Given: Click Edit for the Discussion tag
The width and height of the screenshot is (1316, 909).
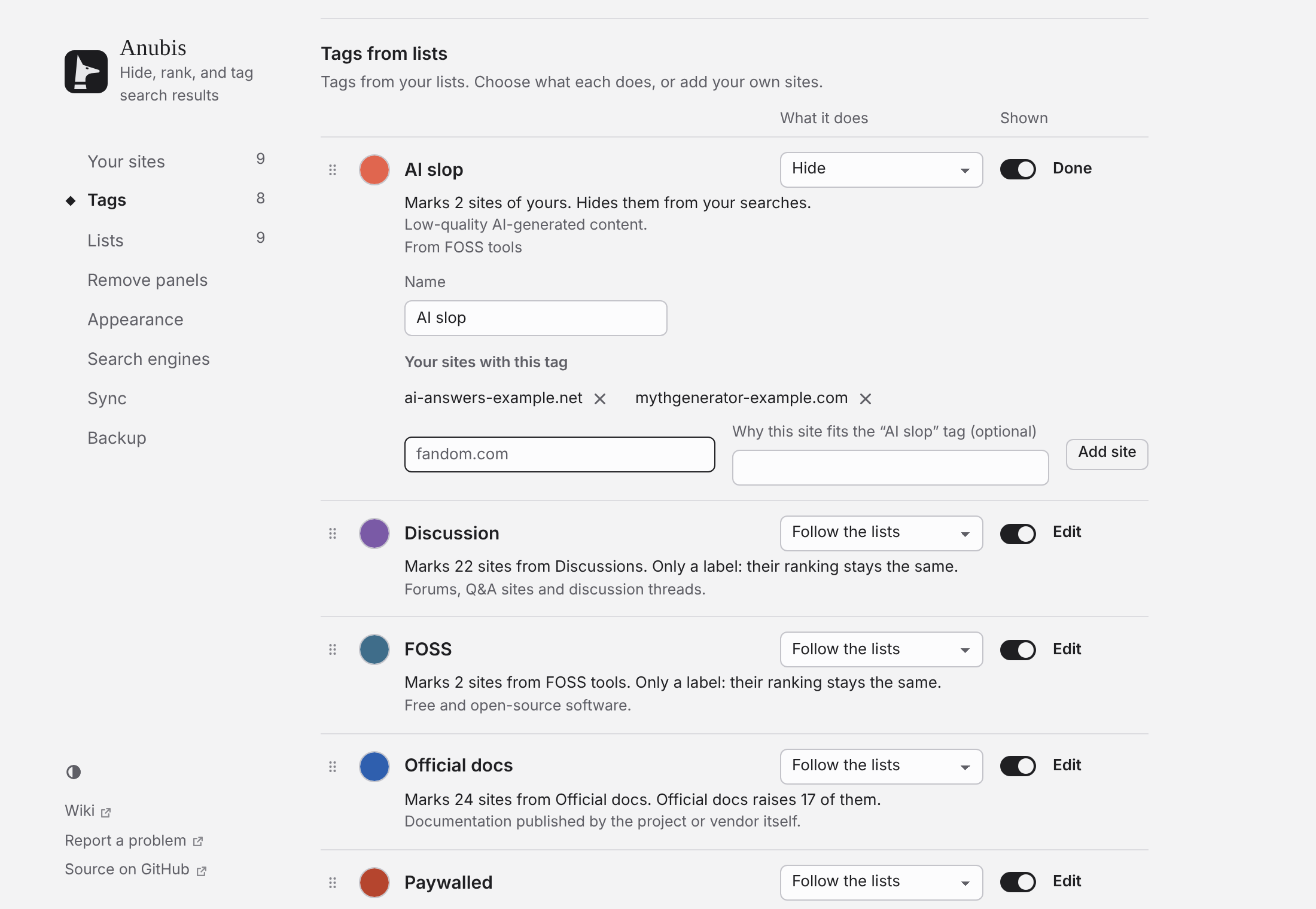Looking at the screenshot, I should [x=1067, y=532].
